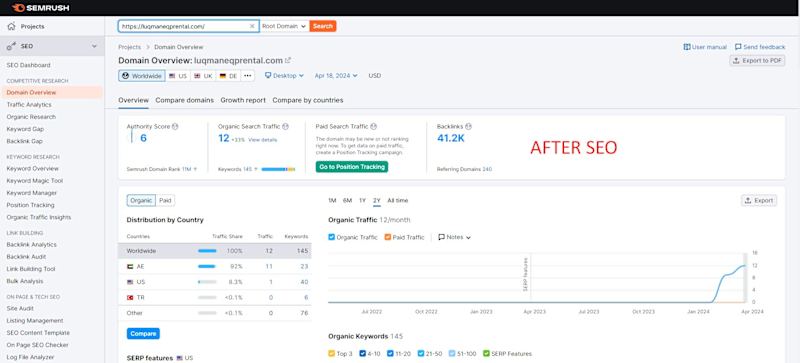Expand the Desktop device dropdown

point(284,76)
